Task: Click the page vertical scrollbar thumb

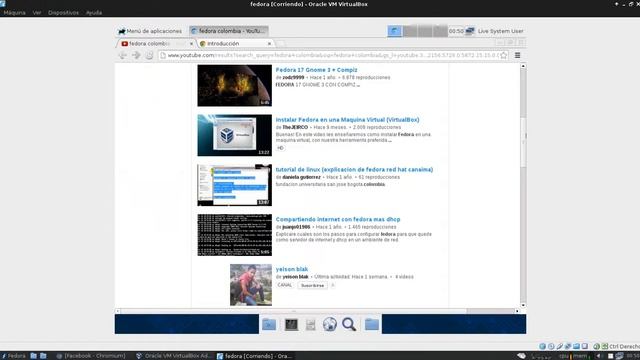Action: [523, 142]
